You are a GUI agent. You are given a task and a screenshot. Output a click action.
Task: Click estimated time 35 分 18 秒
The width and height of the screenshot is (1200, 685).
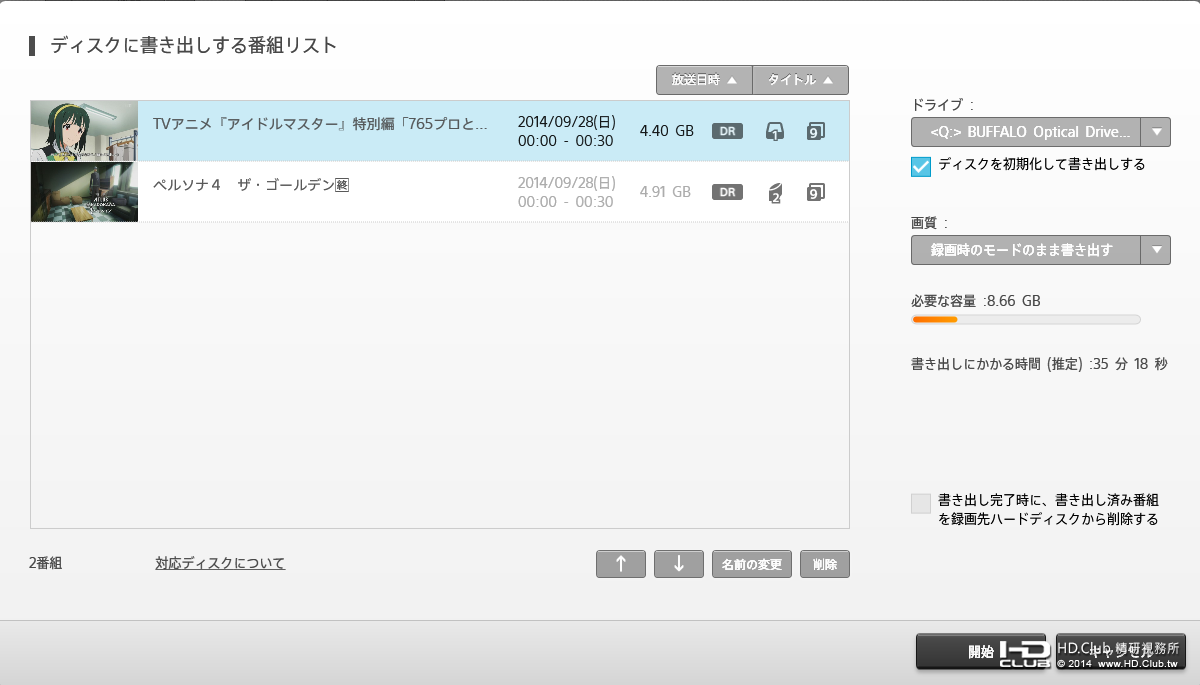click(x=1130, y=364)
